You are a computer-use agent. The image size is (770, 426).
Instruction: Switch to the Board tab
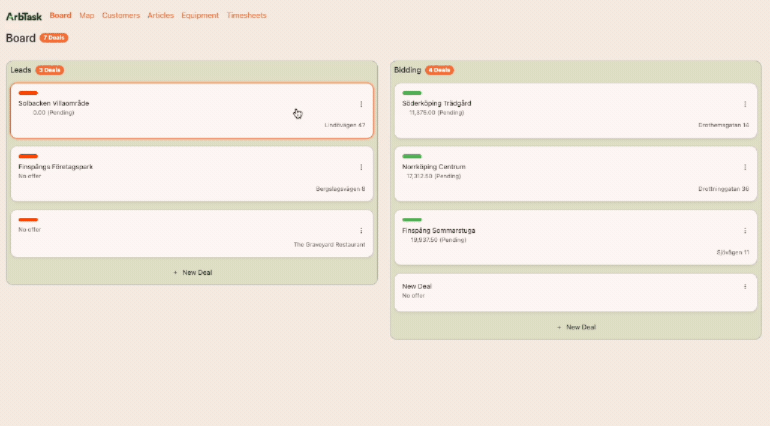60,15
